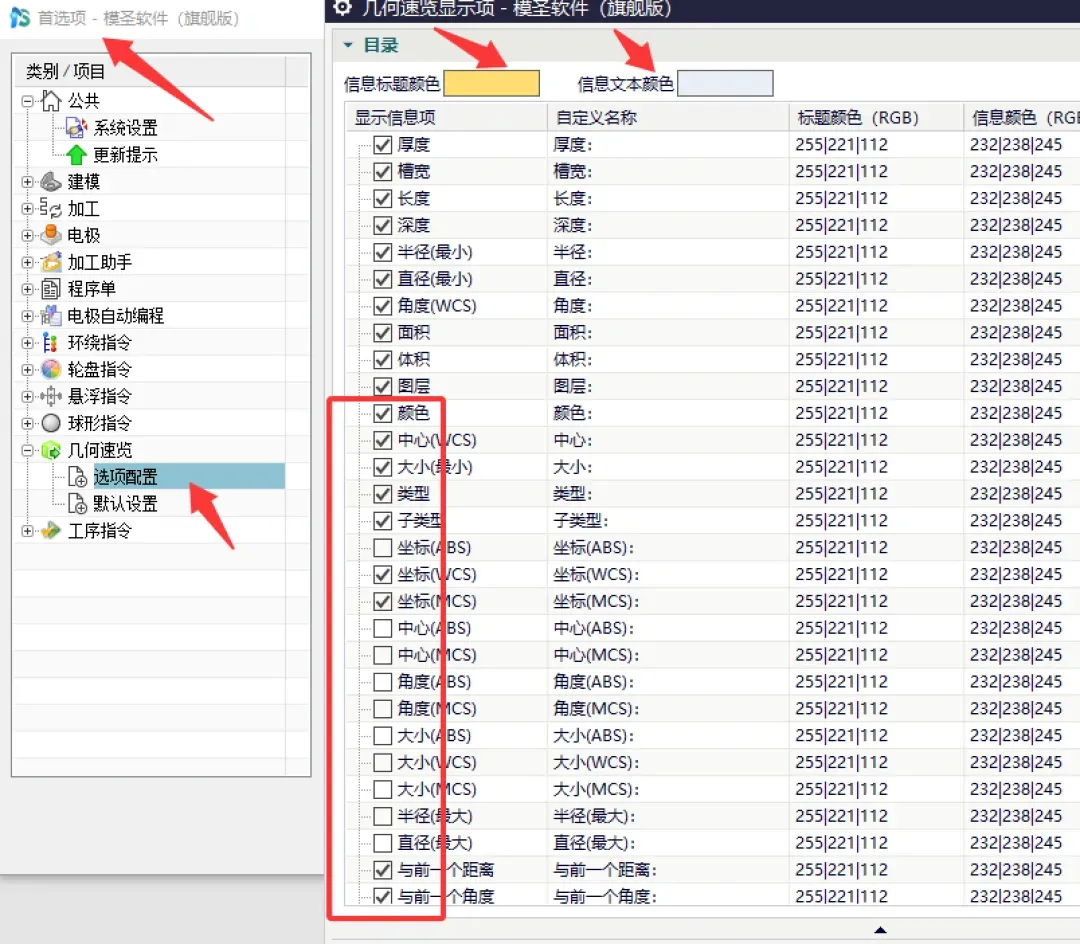Image resolution: width=1080 pixels, height=944 pixels.
Task: Edit the custom name cell for 面积
Action: point(667,333)
